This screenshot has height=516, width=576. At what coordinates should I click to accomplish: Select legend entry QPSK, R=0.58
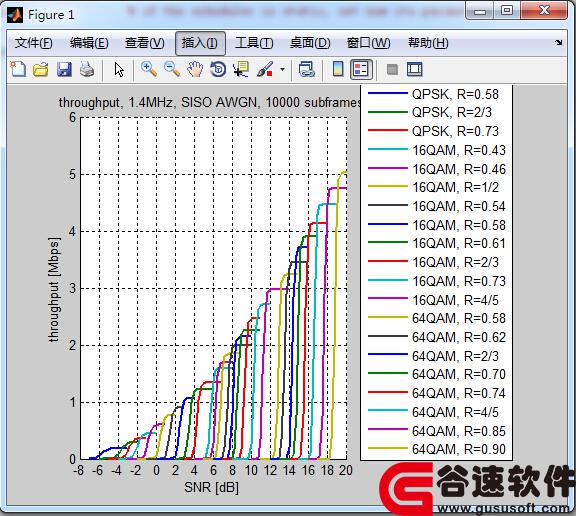433,94
